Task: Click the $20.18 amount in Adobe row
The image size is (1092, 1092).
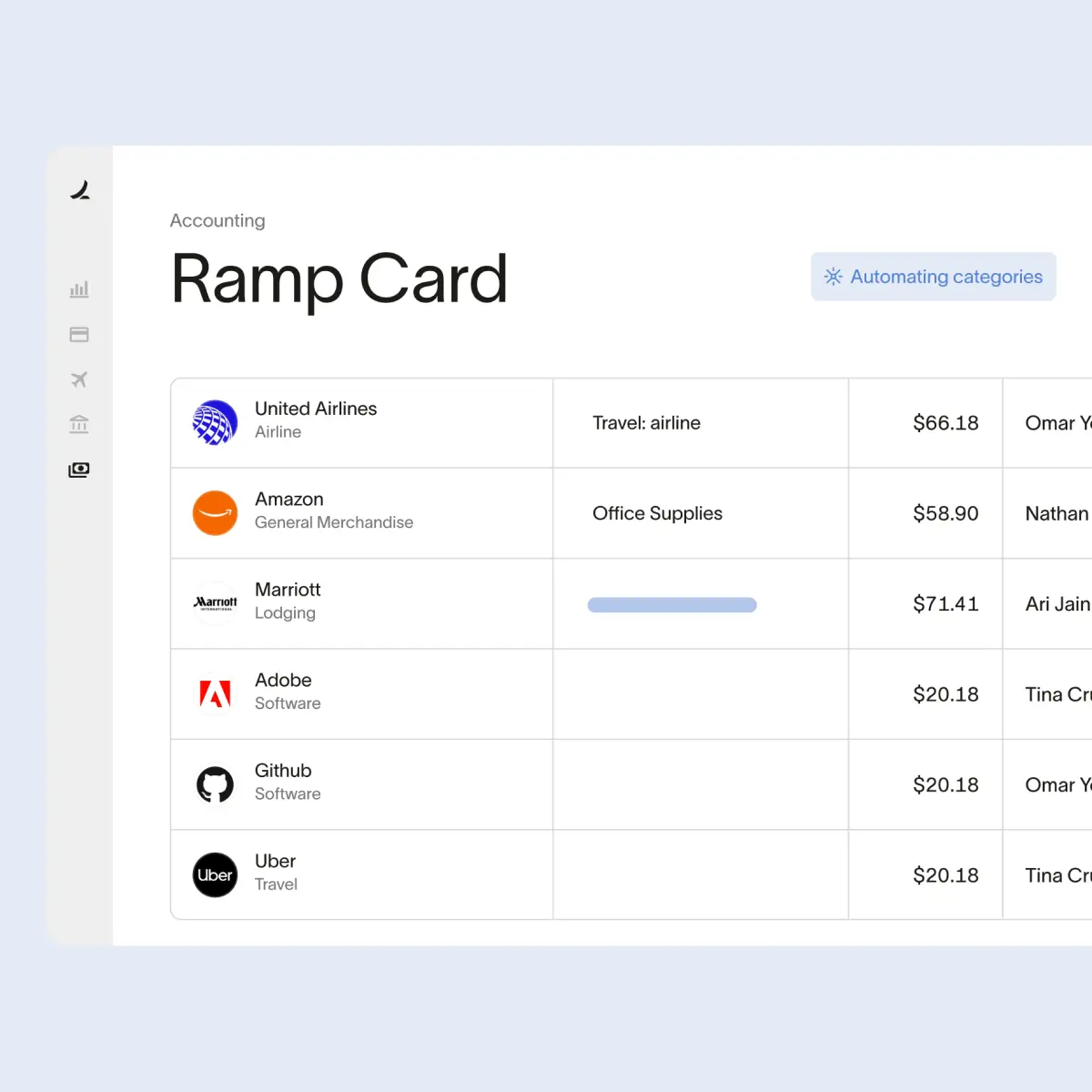Action: pos(945,694)
